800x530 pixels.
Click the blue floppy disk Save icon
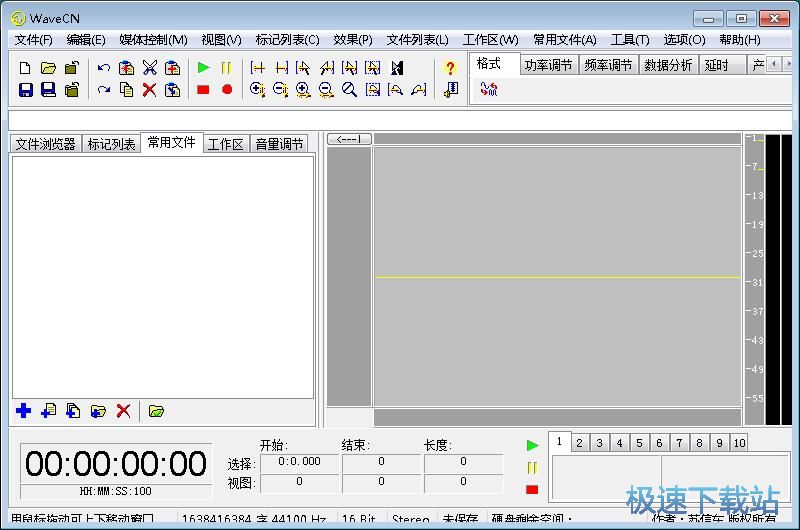click(x=25, y=90)
